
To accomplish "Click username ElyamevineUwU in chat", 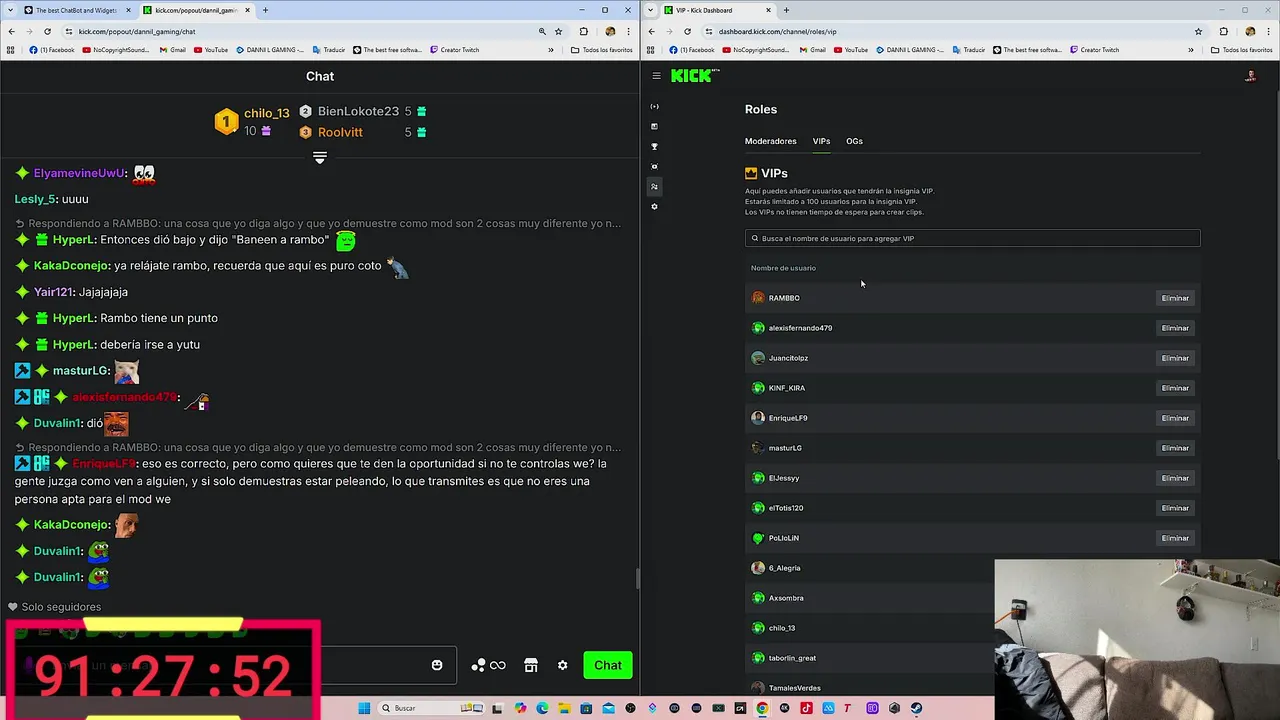I will pos(79,173).
